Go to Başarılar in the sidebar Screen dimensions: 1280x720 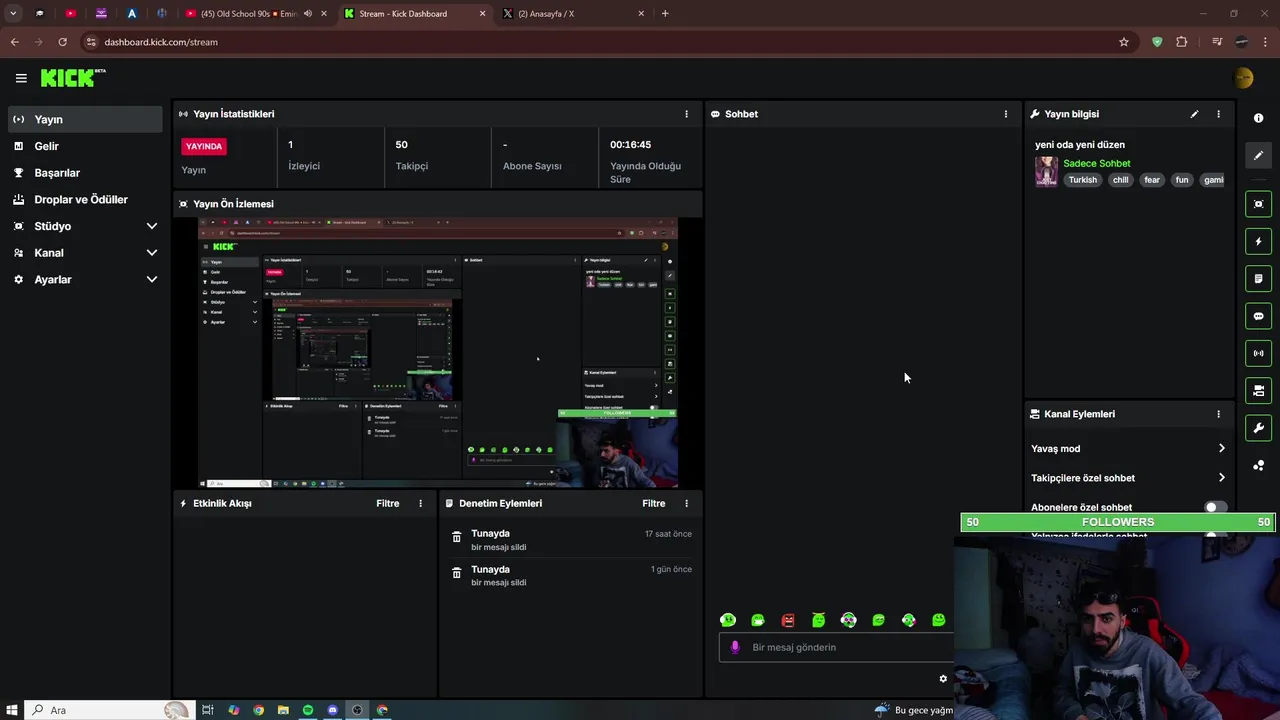[85, 173]
